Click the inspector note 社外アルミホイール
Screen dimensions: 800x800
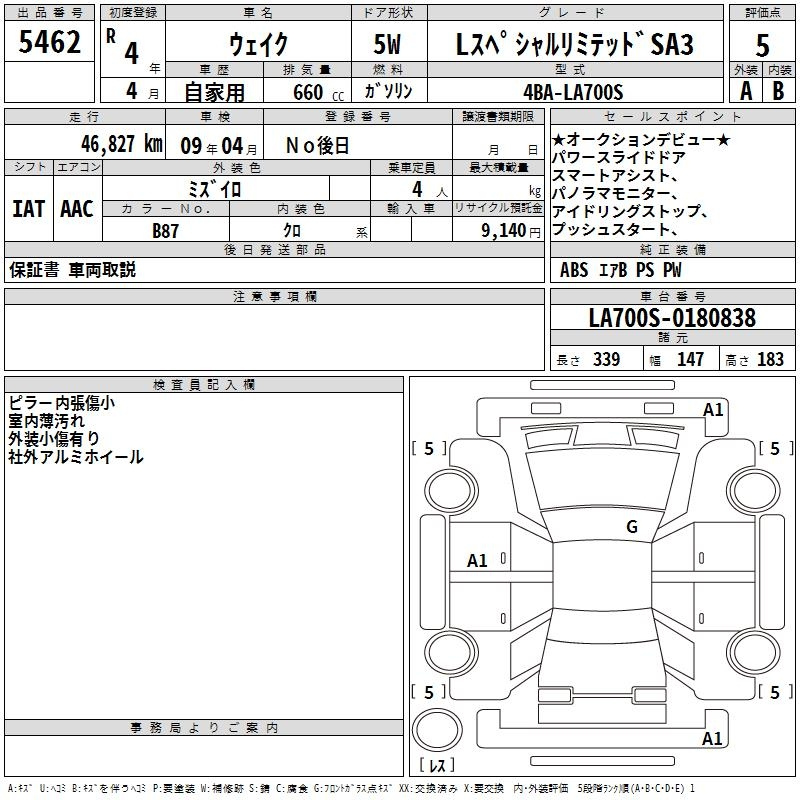pos(76,457)
